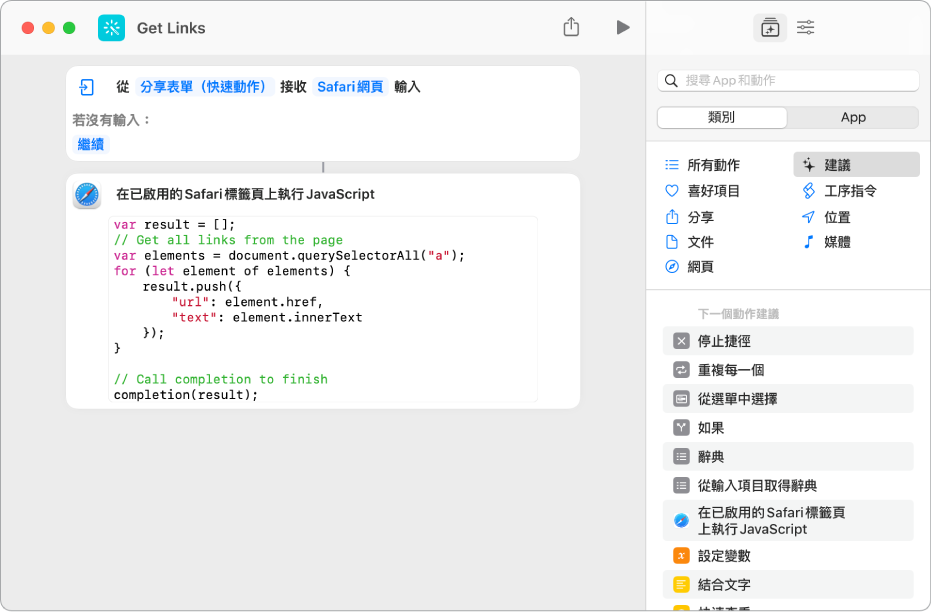This screenshot has height=612, width=931.
Task: Toggle the shortcut details sliders panel
Action: tap(805, 27)
